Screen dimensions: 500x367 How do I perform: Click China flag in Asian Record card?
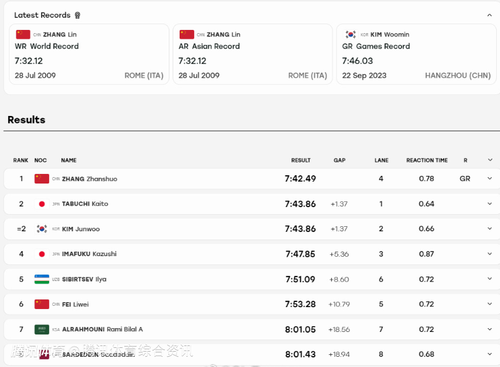187,34
